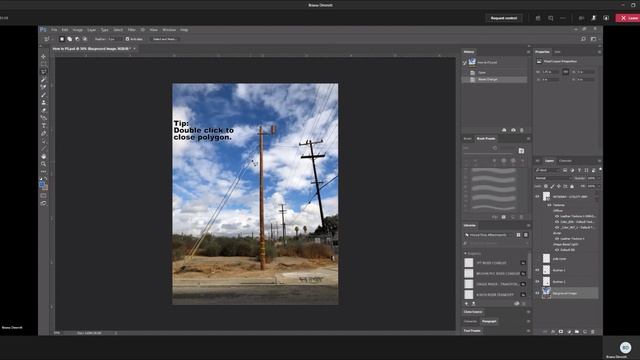This screenshot has width=640, height=360.
Task: Open the Image menu
Action: pyautogui.click(x=78, y=30)
